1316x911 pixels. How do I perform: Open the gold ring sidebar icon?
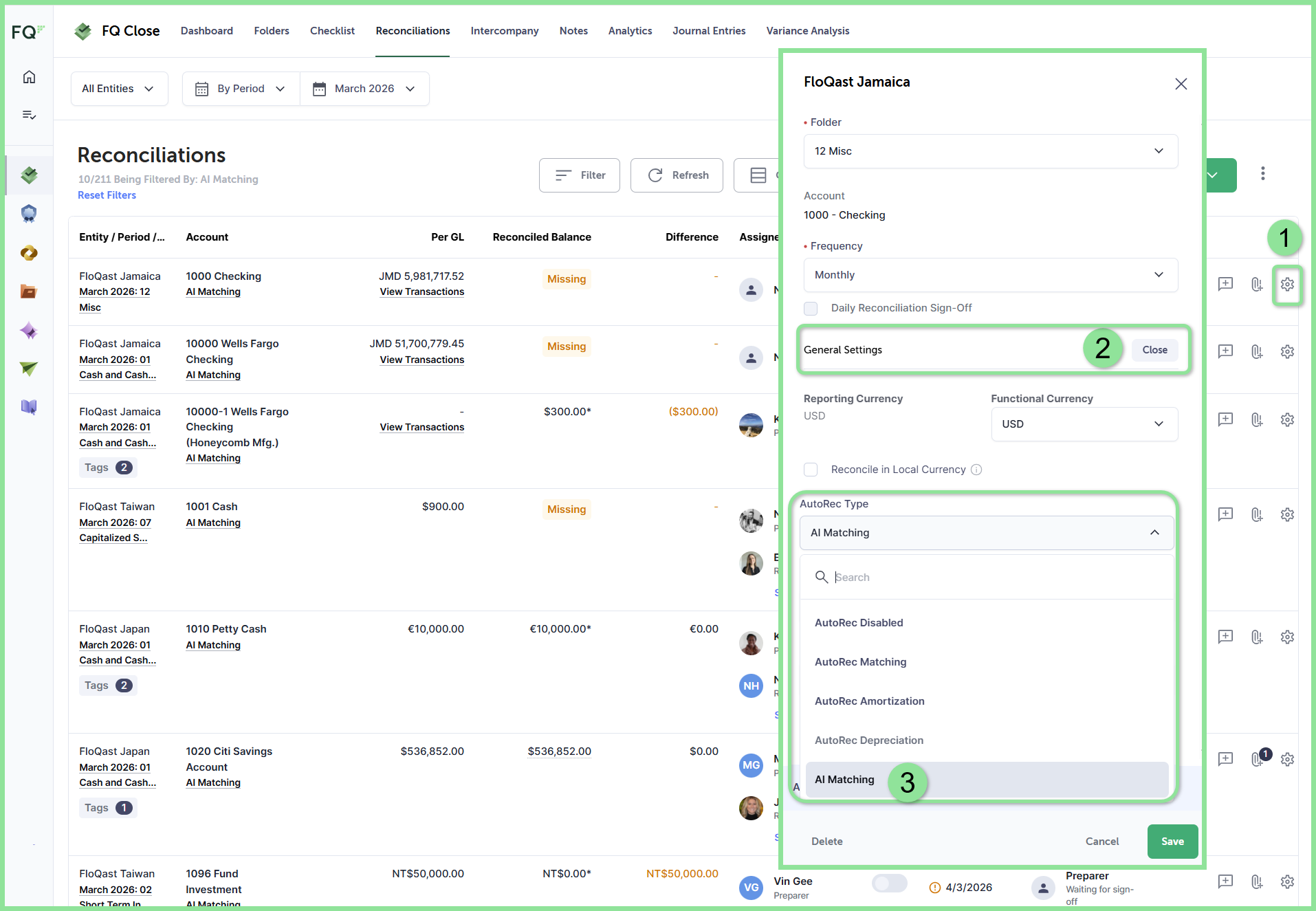click(29, 253)
